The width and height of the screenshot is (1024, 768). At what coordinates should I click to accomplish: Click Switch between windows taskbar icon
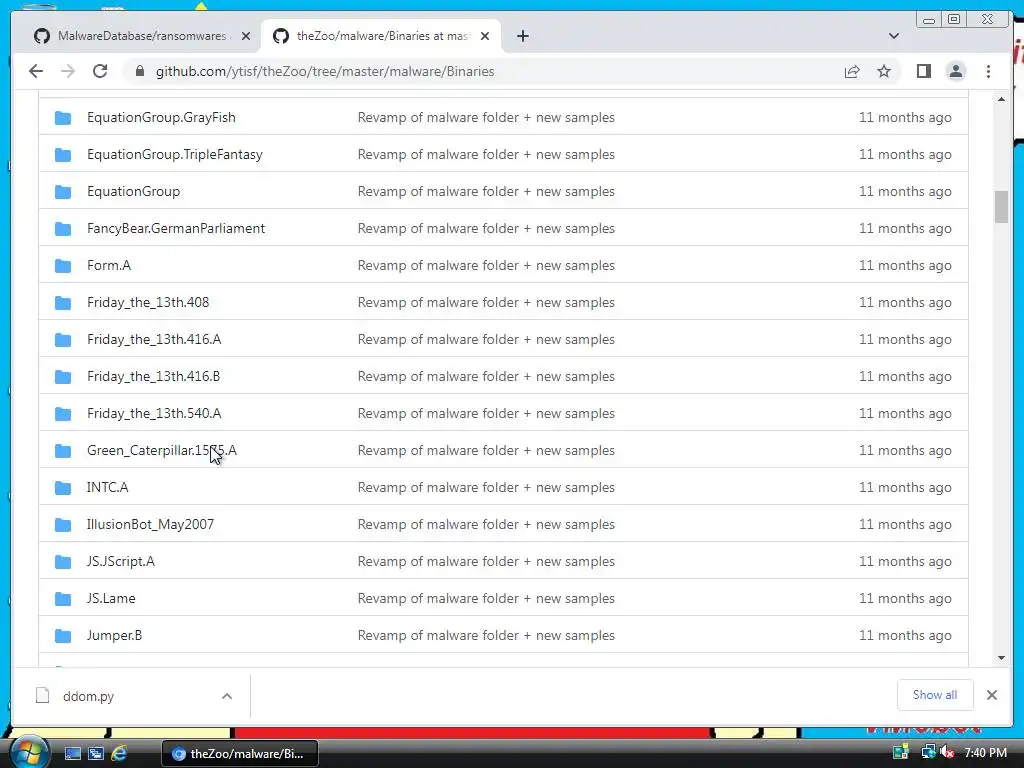coord(96,754)
